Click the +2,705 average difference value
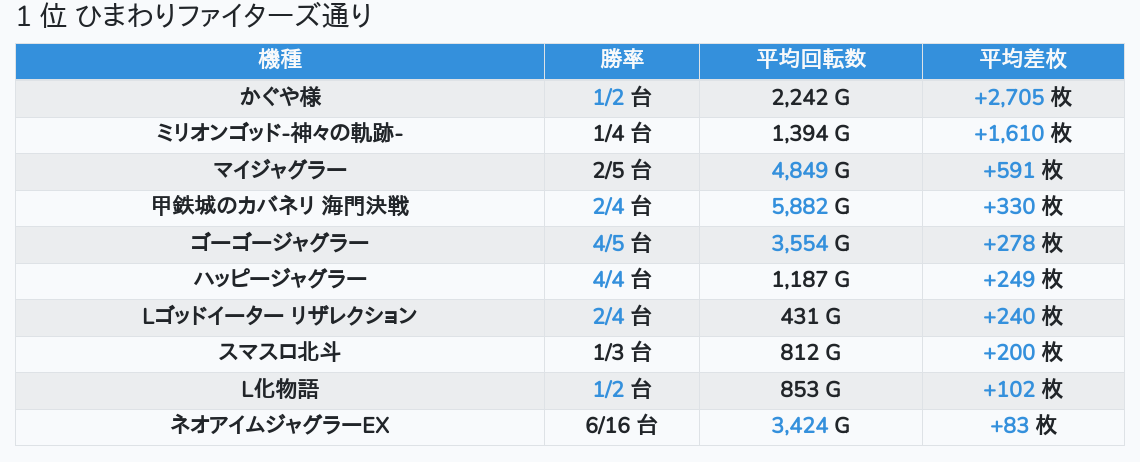This screenshot has width=1140, height=462. [1009, 97]
